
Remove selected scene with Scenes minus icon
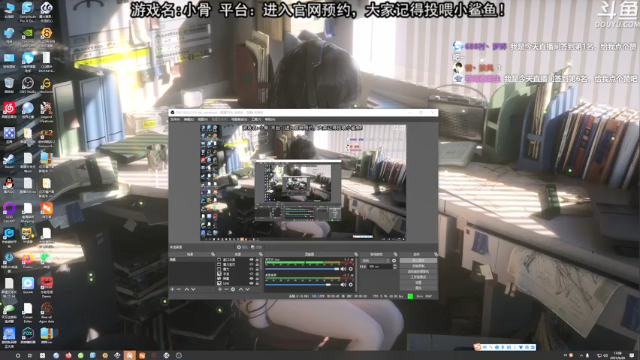click(179, 289)
